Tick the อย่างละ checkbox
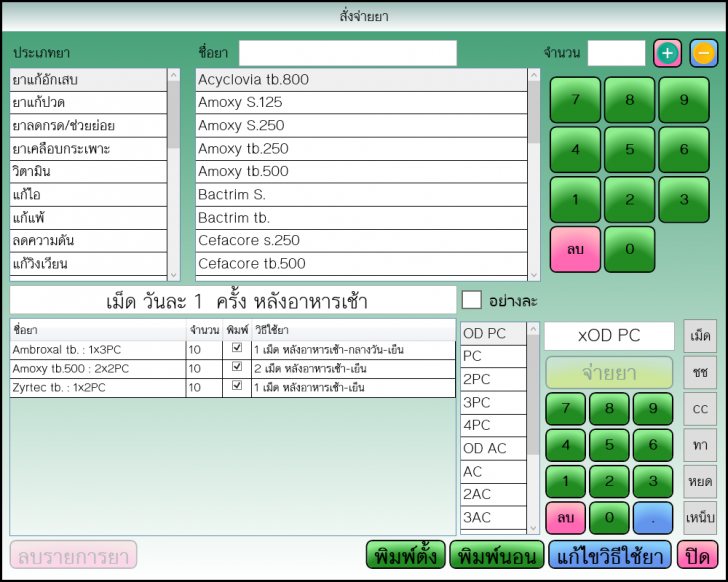 pyautogui.click(x=471, y=300)
